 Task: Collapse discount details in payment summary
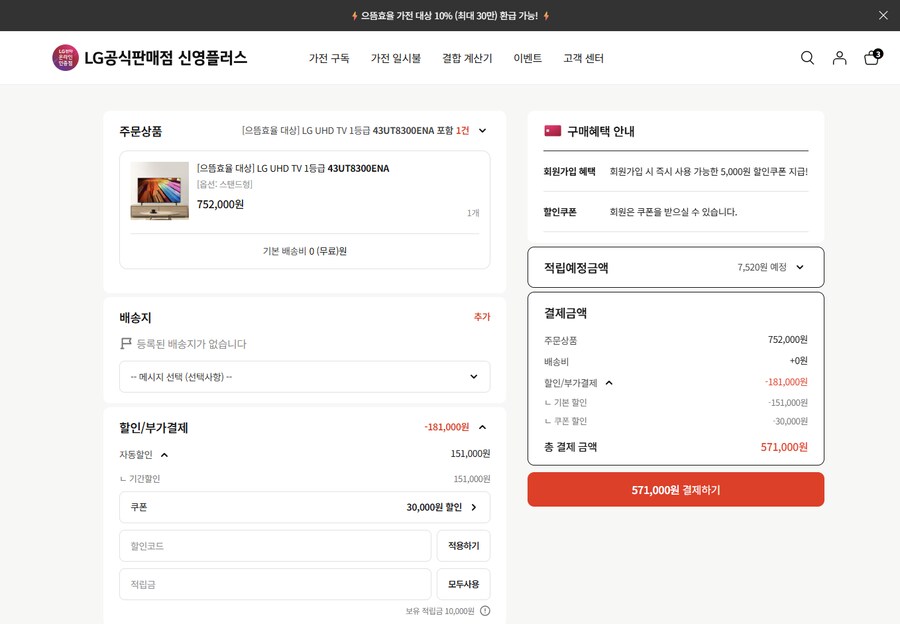pos(609,383)
